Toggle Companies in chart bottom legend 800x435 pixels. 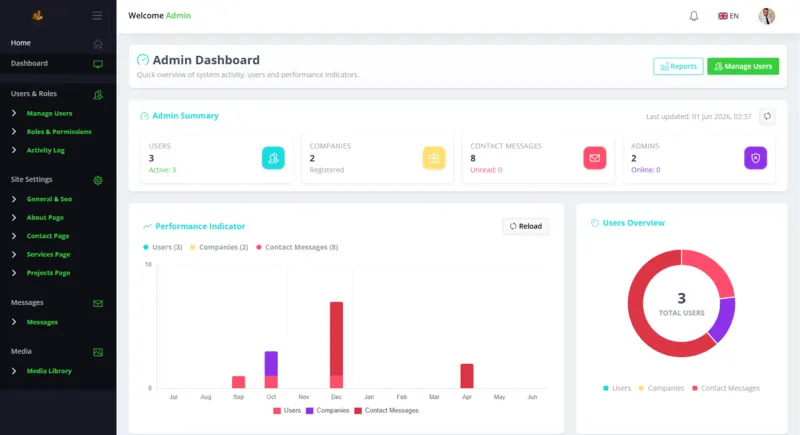pos(328,411)
